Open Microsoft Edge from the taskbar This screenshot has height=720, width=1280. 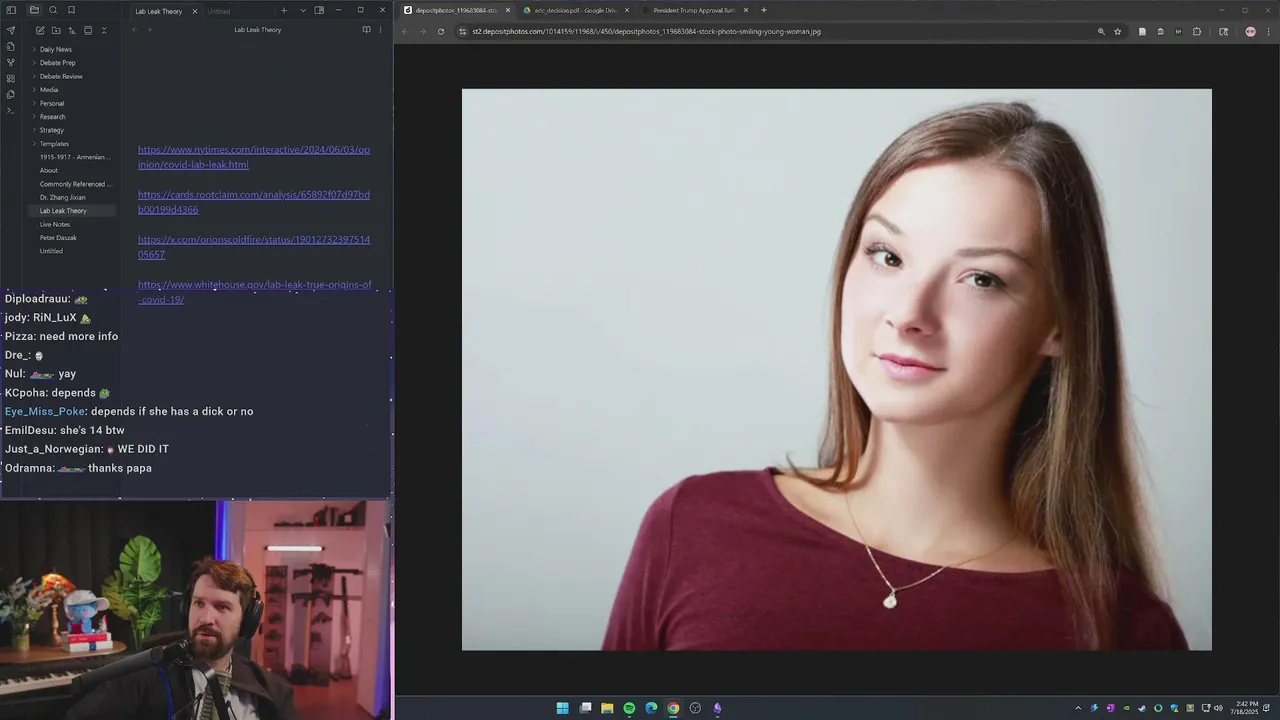651,708
